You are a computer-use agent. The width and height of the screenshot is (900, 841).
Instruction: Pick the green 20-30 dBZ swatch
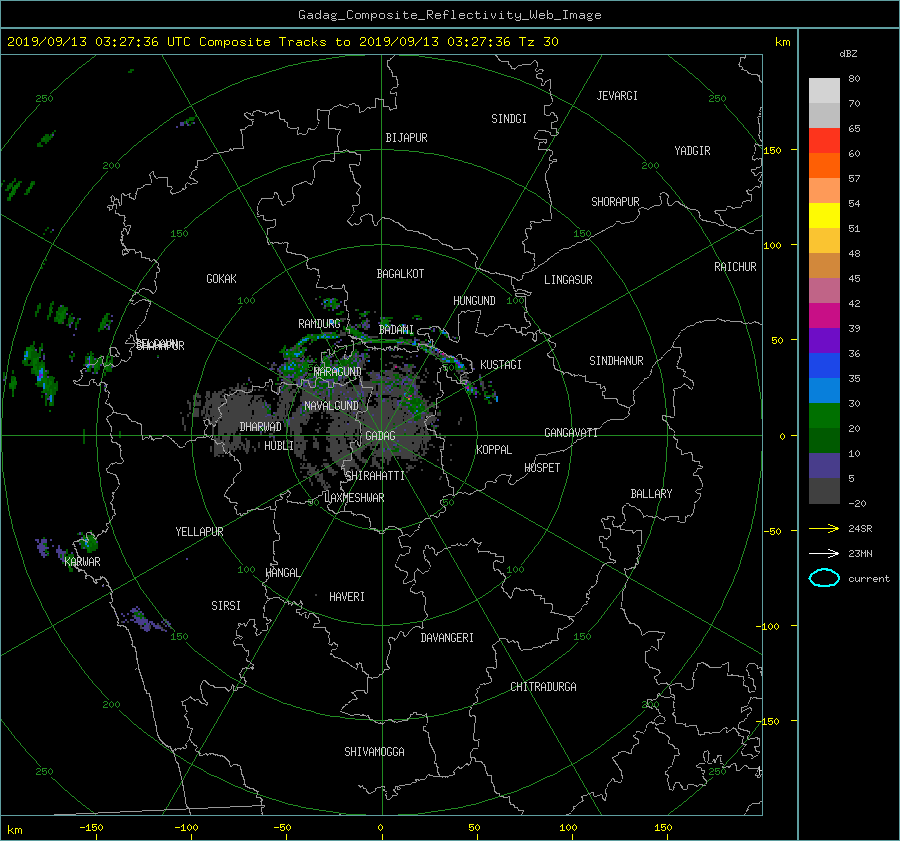coord(824,416)
